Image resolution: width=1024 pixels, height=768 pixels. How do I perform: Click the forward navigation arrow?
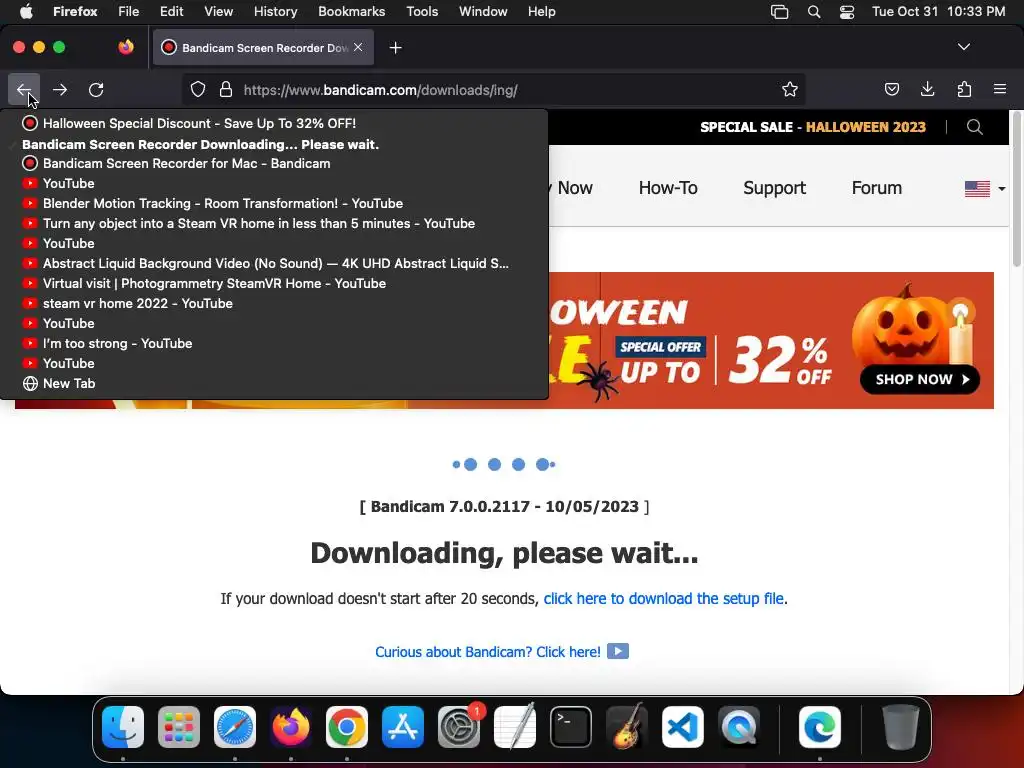pos(59,89)
